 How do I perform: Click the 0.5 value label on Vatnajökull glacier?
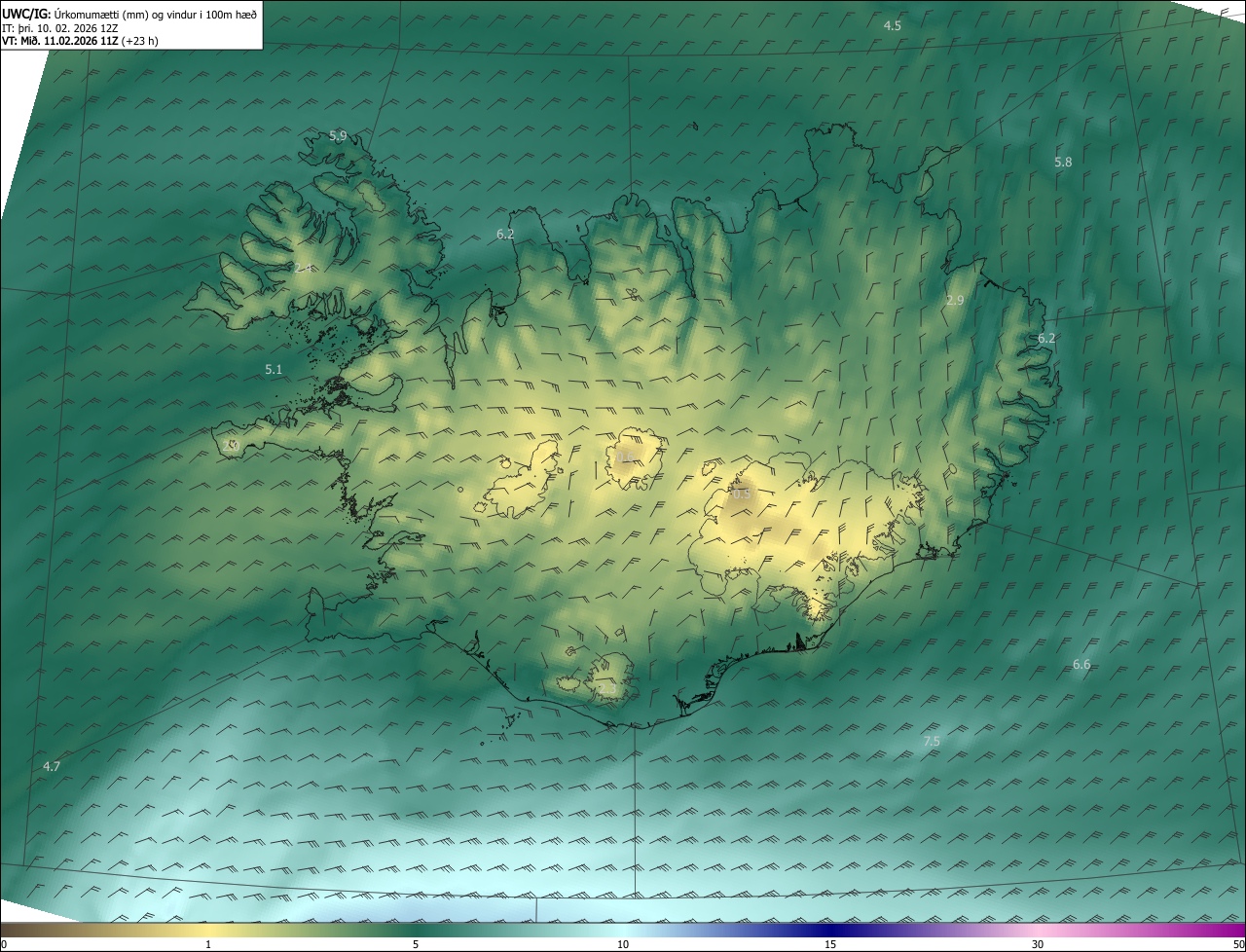pyautogui.click(x=742, y=494)
